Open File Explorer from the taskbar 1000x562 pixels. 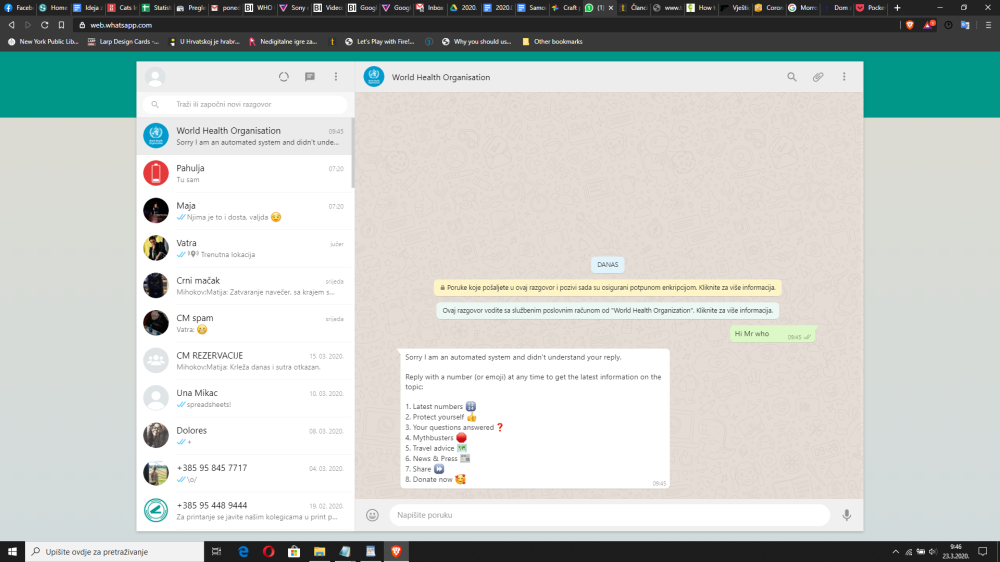320,551
